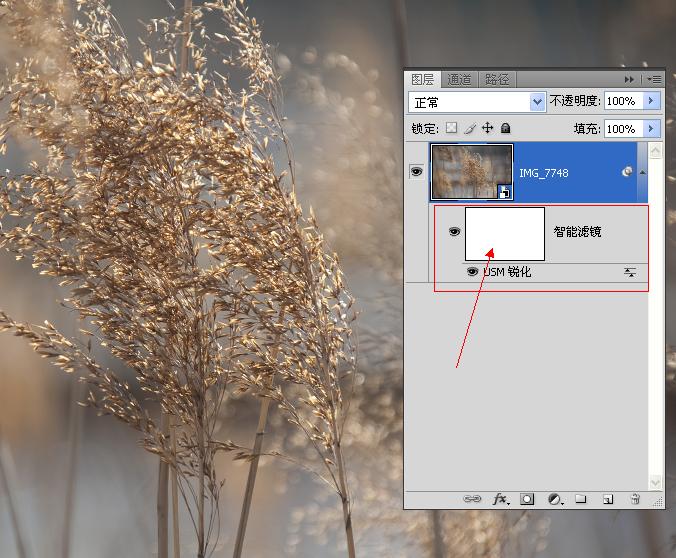Collapse panel with double-arrow icon
Viewport: 676px width, 558px height.
click(x=629, y=80)
